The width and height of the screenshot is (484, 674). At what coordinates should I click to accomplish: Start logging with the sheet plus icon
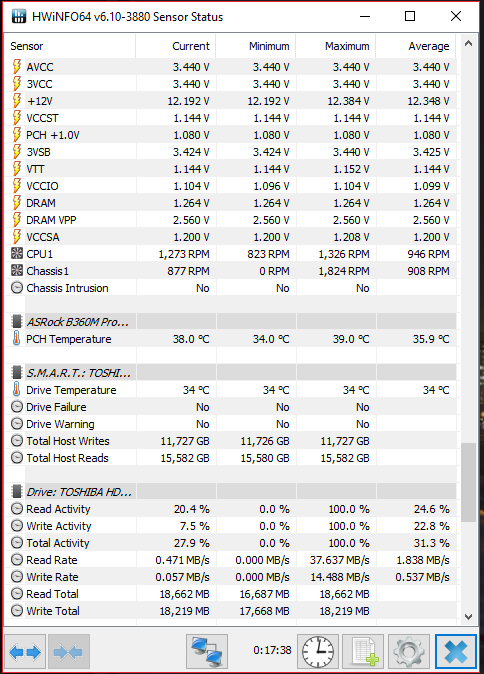[364, 652]
